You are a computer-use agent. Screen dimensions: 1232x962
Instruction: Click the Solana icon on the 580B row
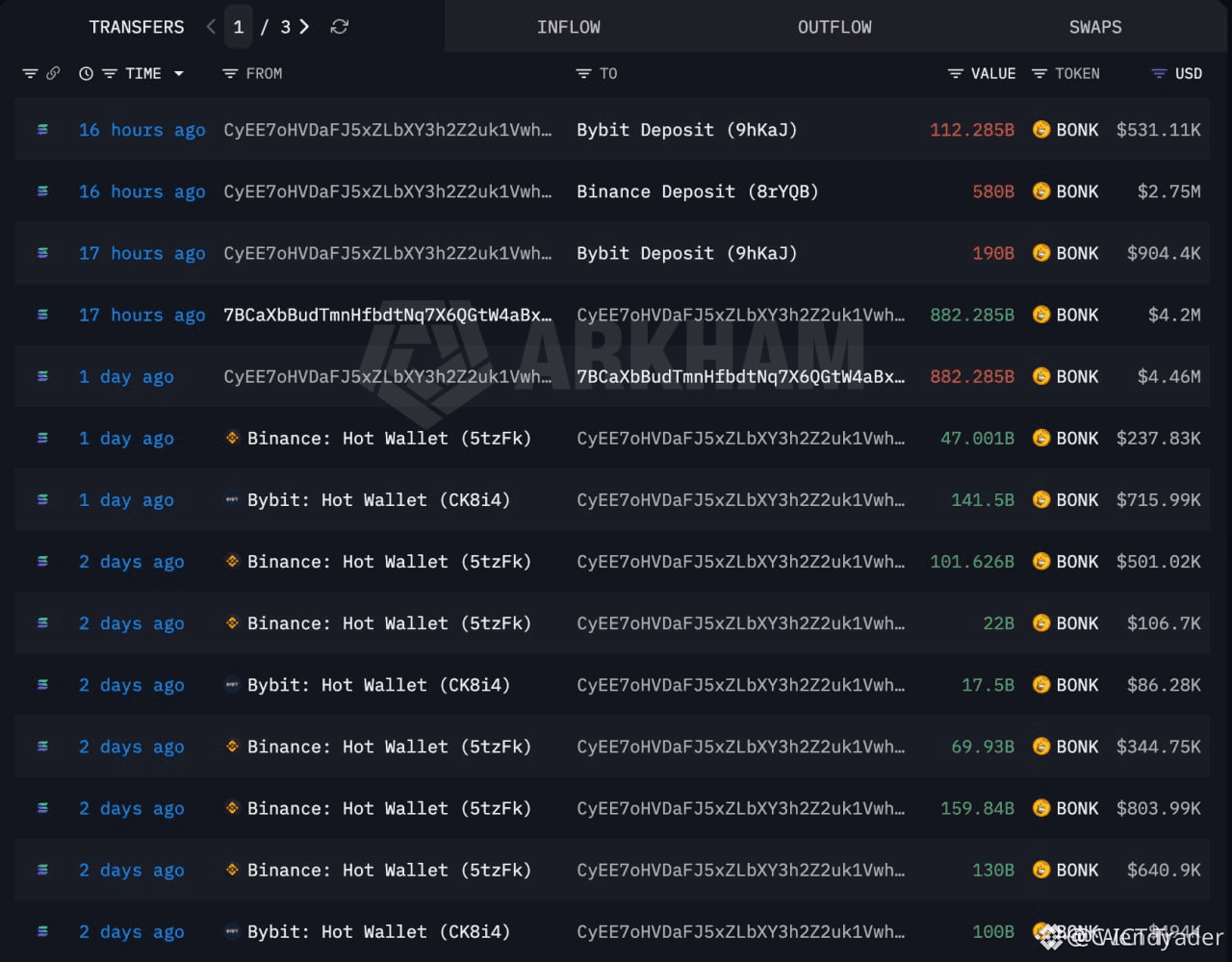(42, 191)
